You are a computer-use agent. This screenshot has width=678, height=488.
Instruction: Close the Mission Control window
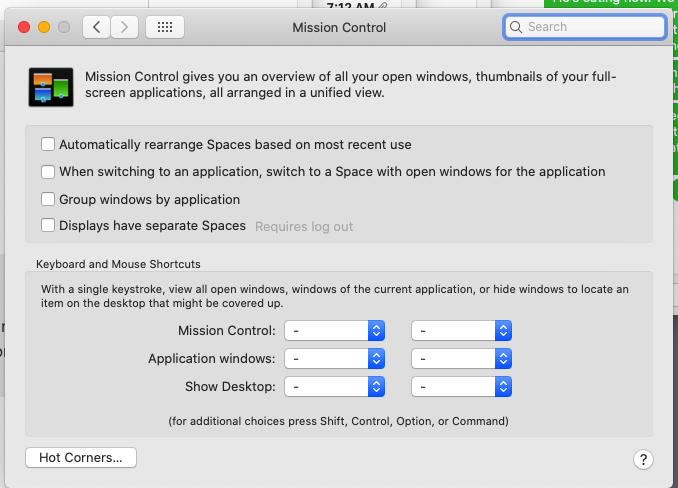pos(24,27)
